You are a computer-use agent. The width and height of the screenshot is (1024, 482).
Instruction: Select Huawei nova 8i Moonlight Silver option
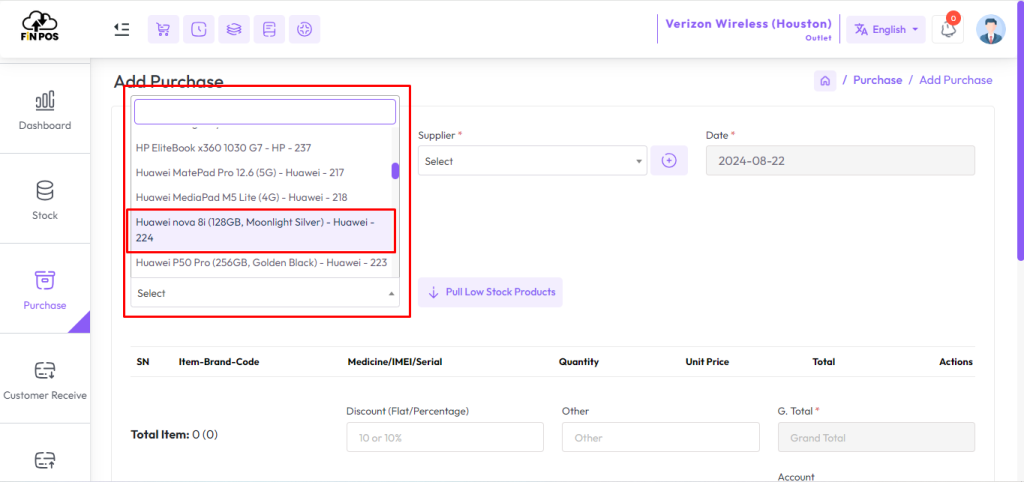261,230
